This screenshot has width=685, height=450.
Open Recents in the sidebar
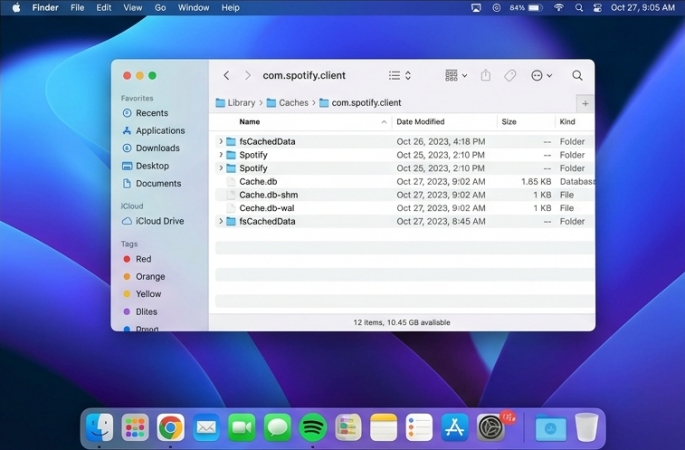[145, 113]
